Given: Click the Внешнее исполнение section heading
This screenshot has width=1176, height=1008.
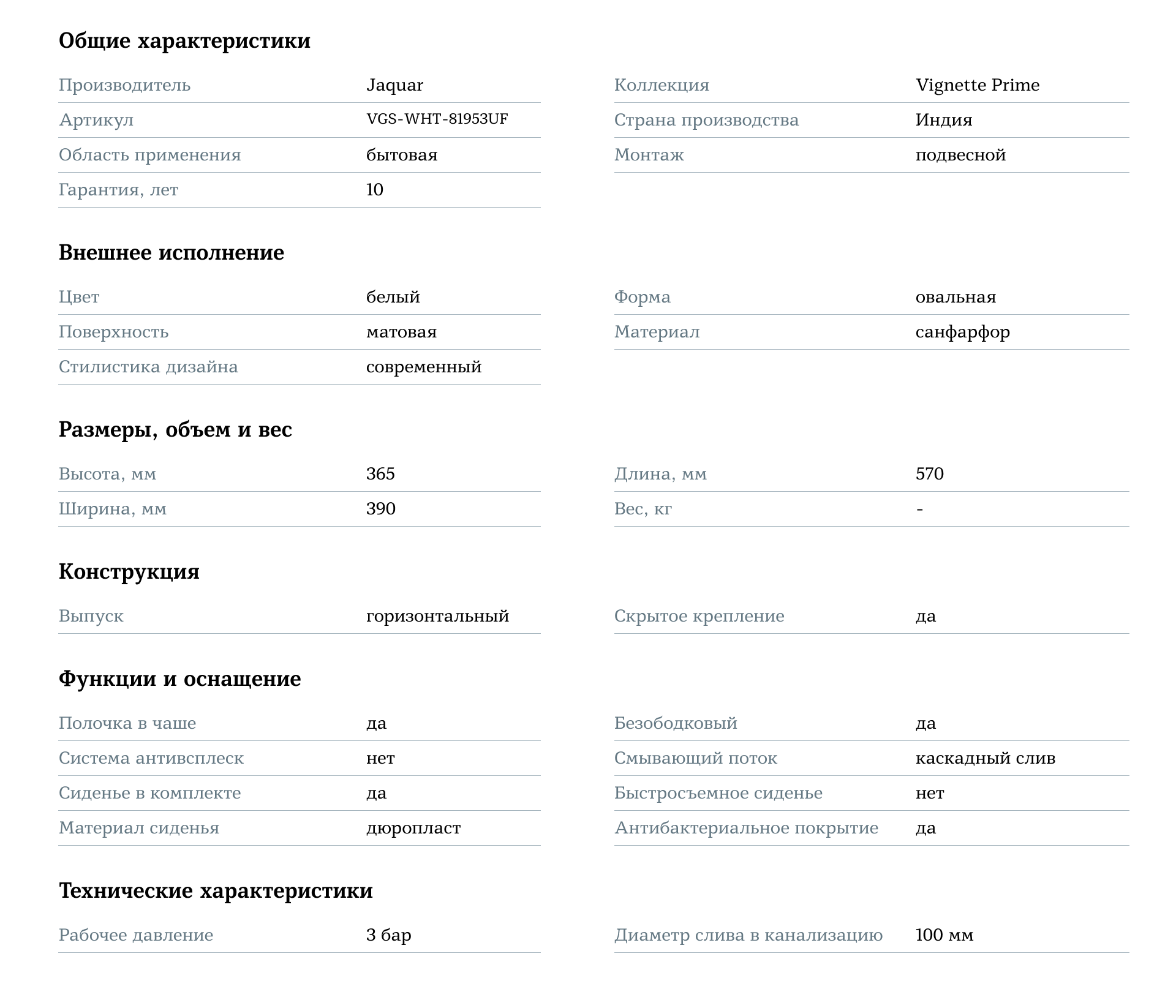Looking at the screenshot, I should 171,253.
